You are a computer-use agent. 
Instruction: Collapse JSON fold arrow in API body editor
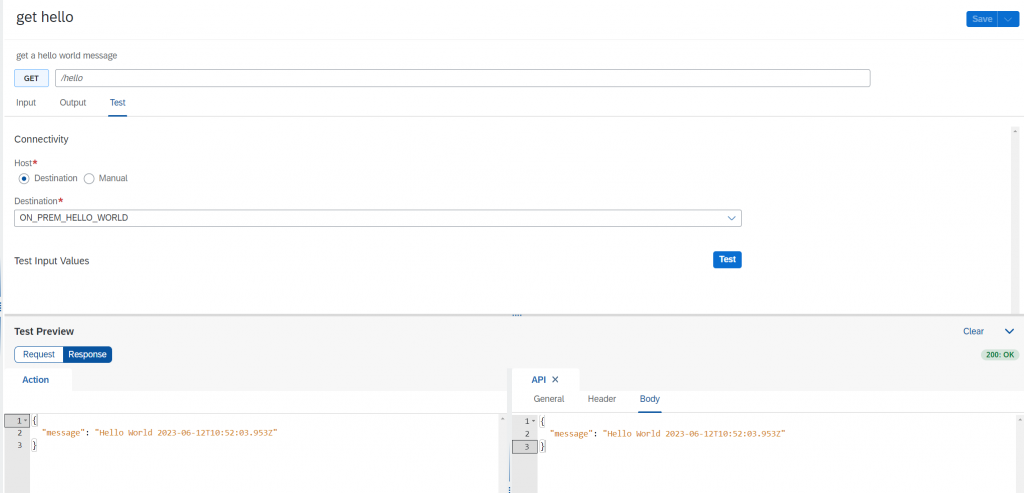[x=534, y=421]
